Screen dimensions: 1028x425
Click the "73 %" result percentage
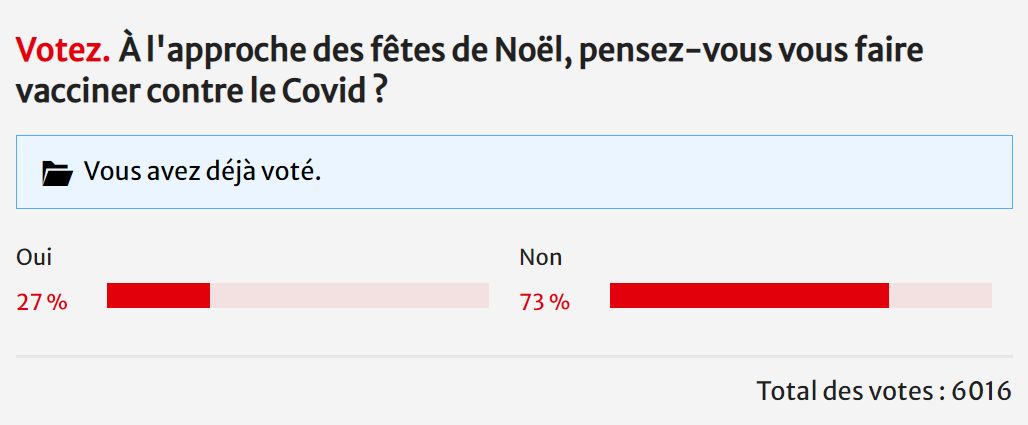[545, 302]
